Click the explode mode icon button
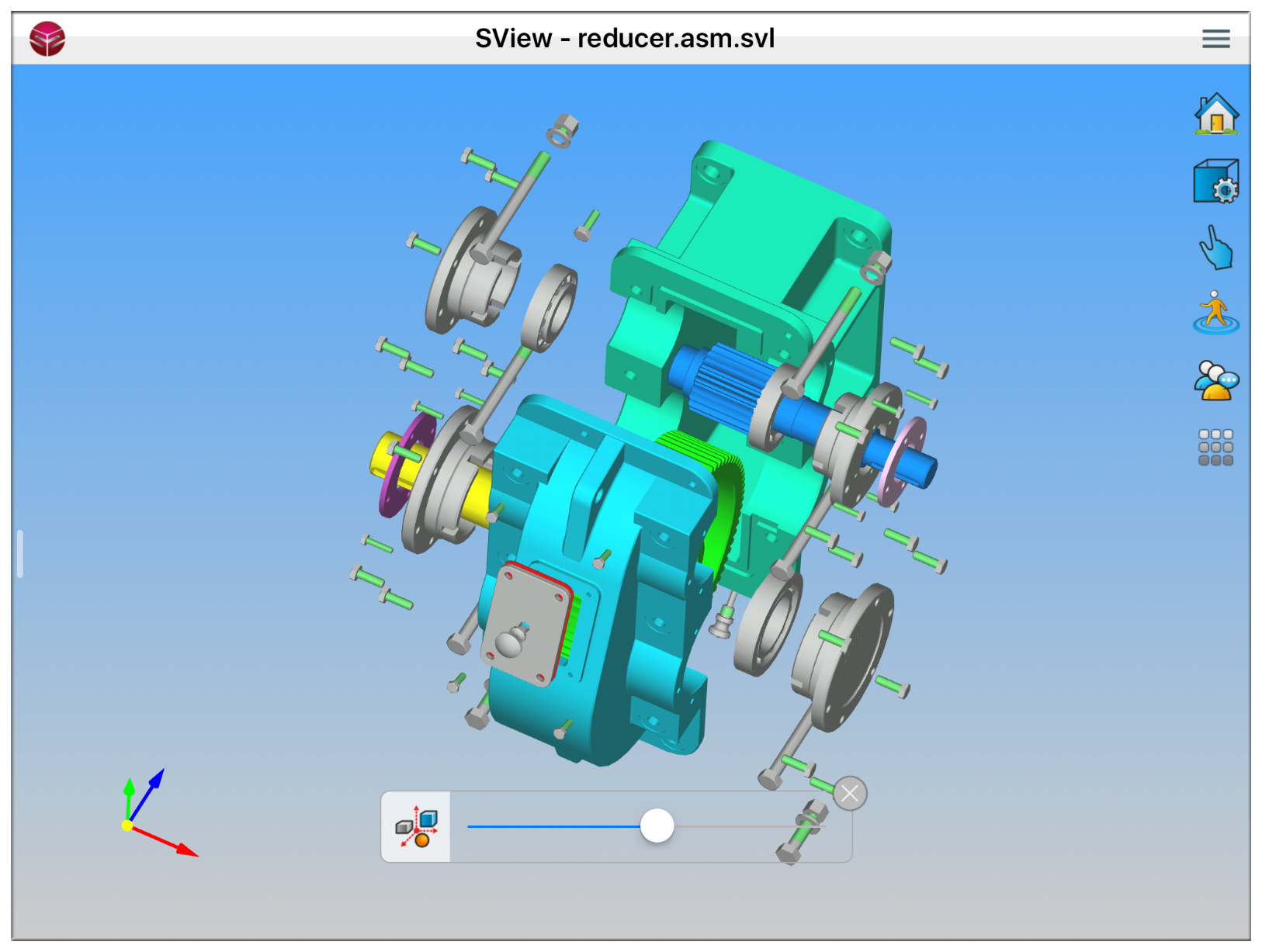 coord(417,827)
